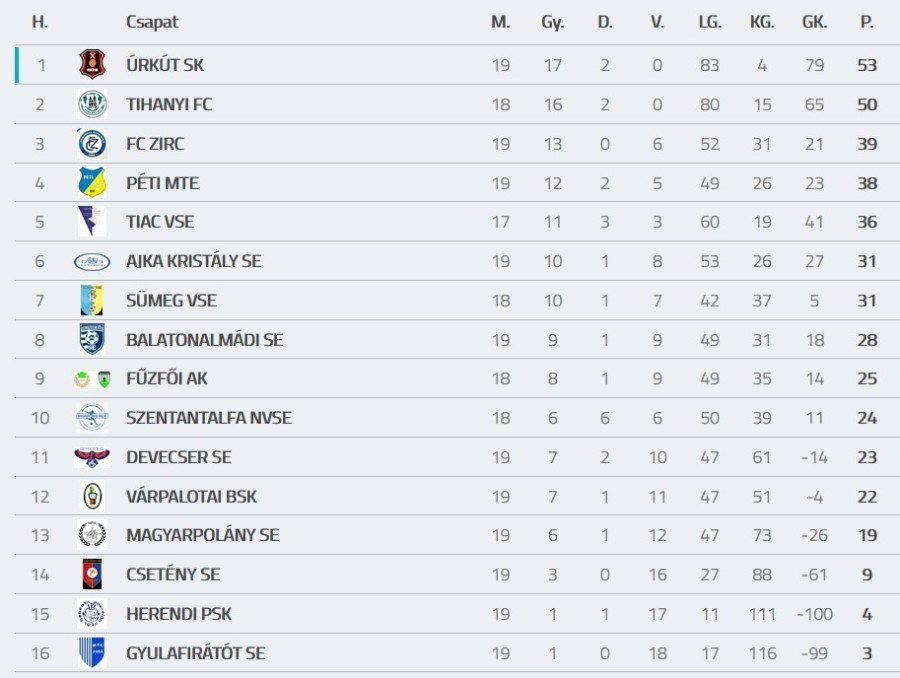The image size is (900, 678).
Task: Select the Devecser SE eagle logo
Action: point(92,457)
